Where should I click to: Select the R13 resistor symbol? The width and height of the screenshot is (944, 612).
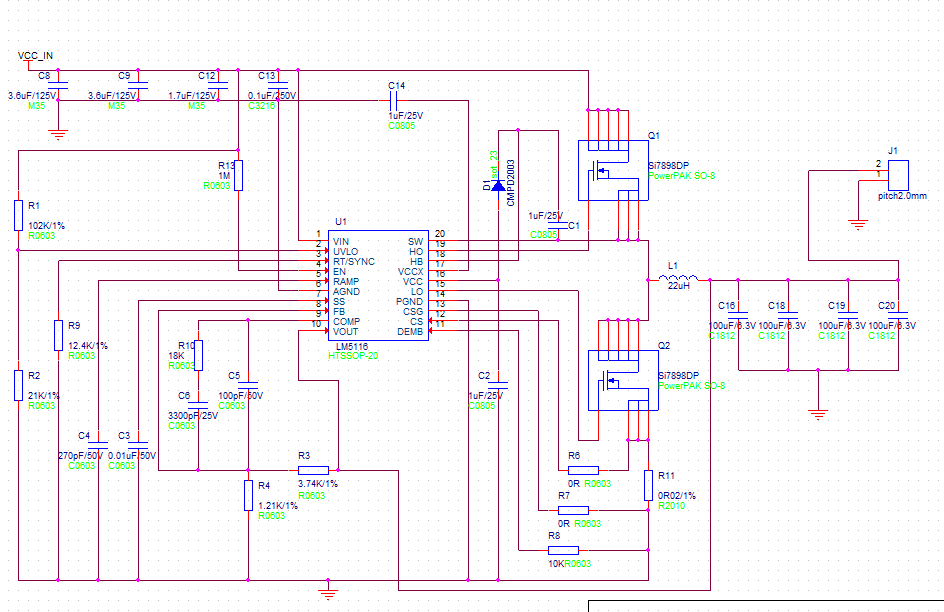coord(238,175)
